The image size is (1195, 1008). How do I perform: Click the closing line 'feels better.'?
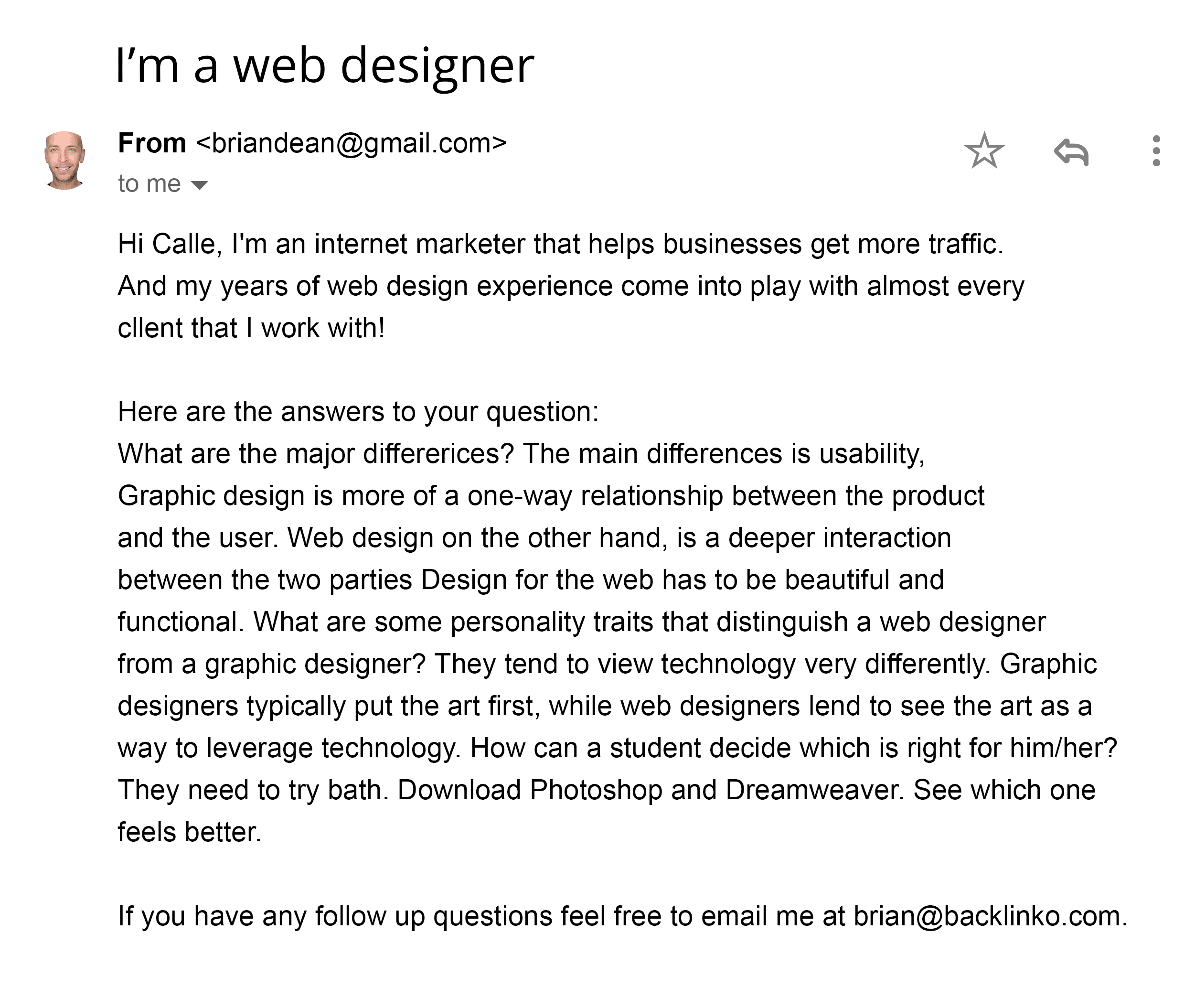tap(190, 832)
